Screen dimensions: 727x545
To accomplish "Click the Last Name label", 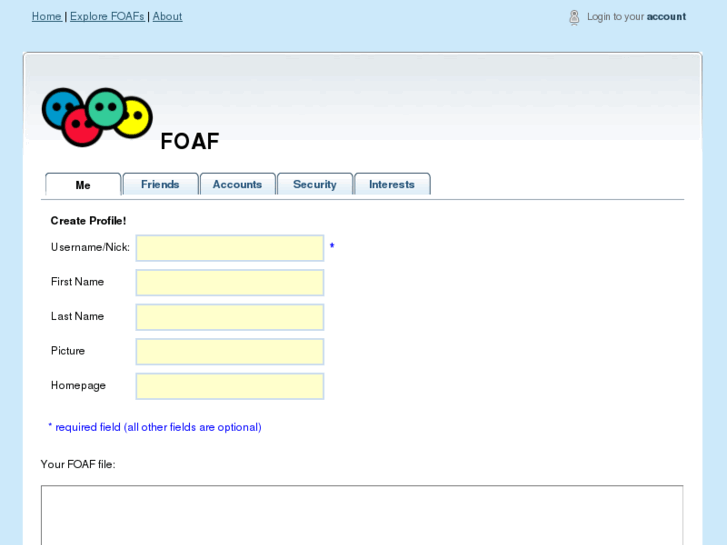I will (77, 316).
